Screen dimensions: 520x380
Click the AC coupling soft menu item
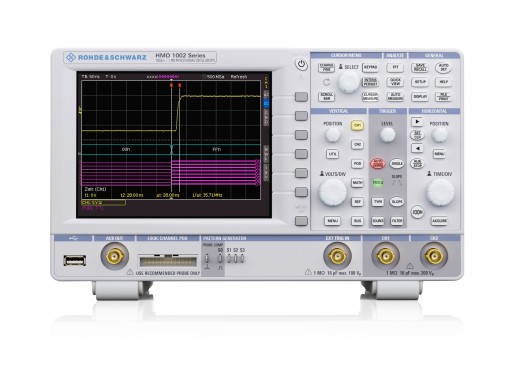point(266,95)
